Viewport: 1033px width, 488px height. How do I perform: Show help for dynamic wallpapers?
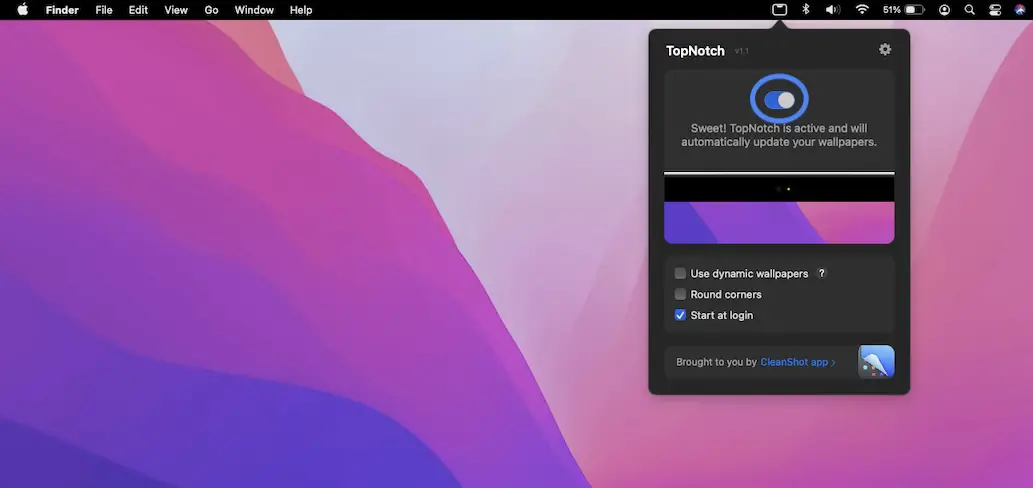point(822,273)
